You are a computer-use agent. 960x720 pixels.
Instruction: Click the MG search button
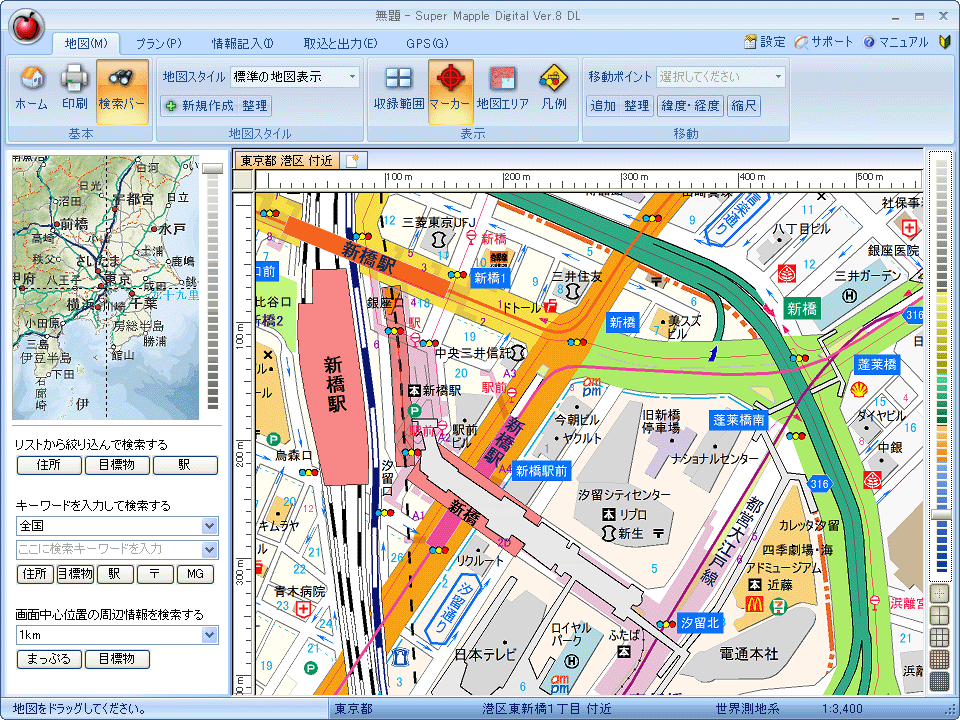pyautogui.click(x=195, y=574)
